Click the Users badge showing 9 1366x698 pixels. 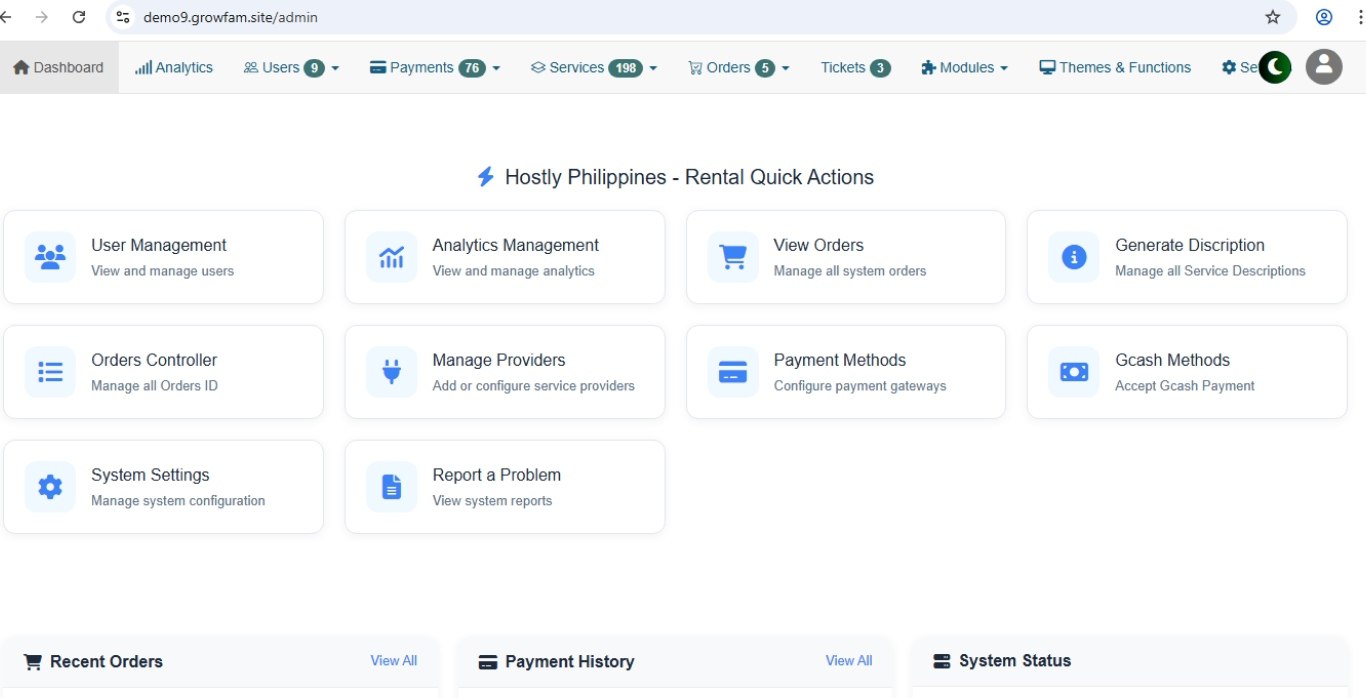(x=314, y=68)
